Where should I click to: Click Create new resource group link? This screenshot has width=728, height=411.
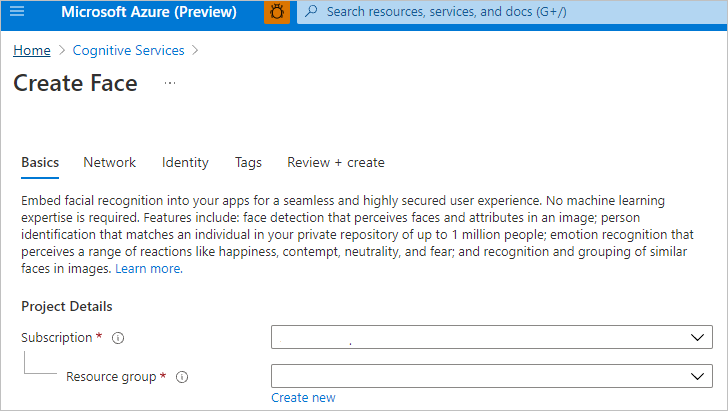click(303, 397)
